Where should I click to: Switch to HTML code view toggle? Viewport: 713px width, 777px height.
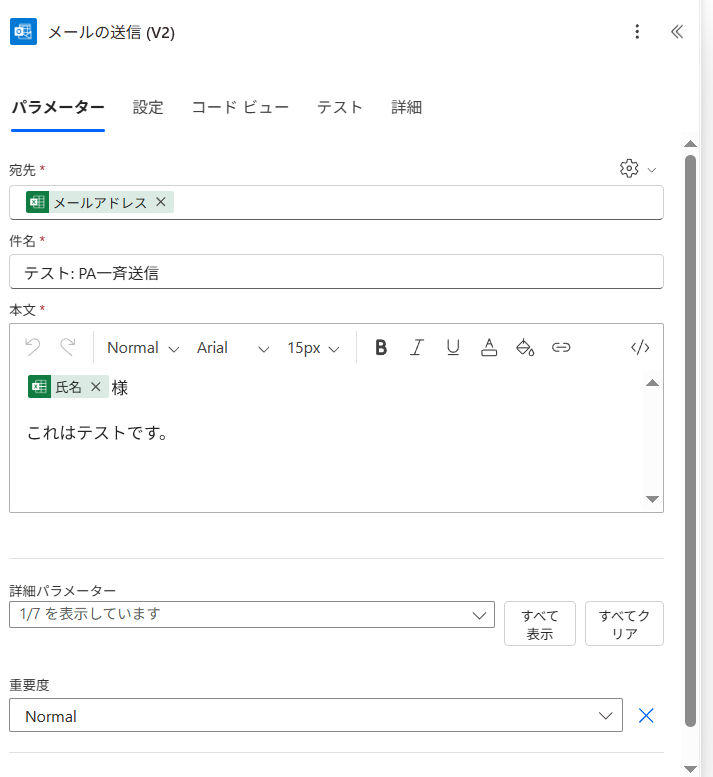tap(640, 347)
